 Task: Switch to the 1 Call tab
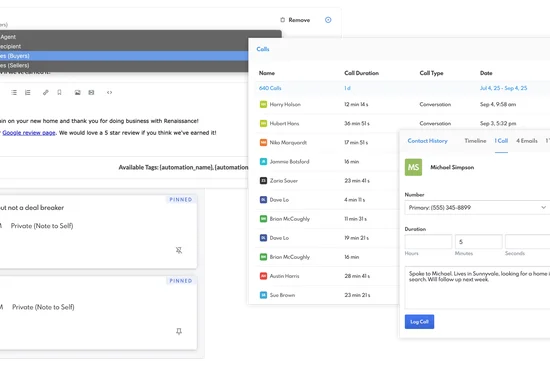point(501,141)
